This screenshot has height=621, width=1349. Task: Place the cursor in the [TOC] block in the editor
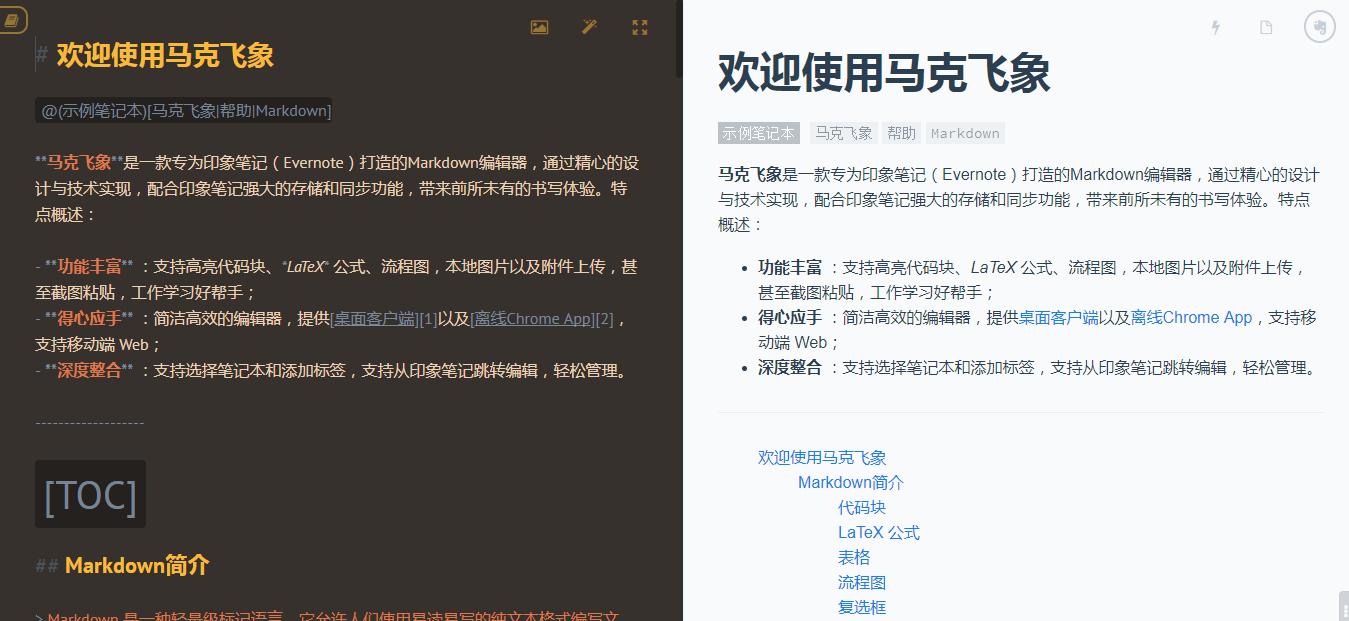click(90, 492)
